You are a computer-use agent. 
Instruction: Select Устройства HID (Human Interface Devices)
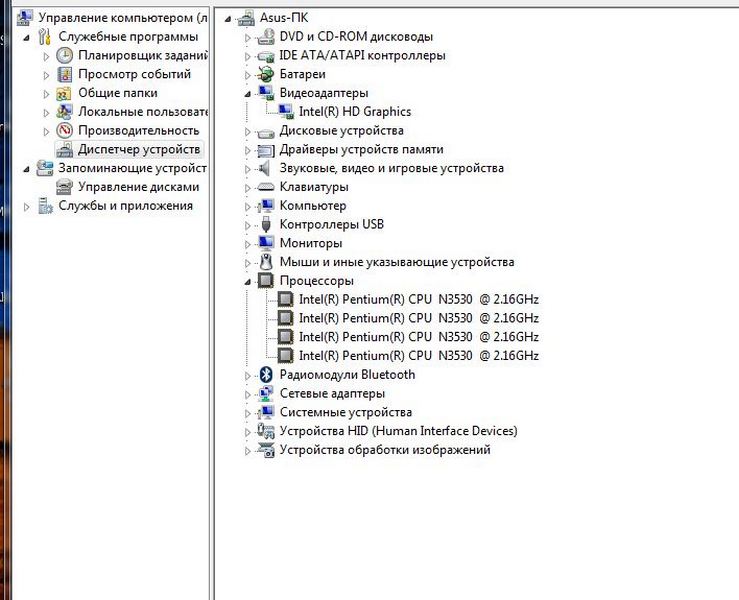coord(398,431)
